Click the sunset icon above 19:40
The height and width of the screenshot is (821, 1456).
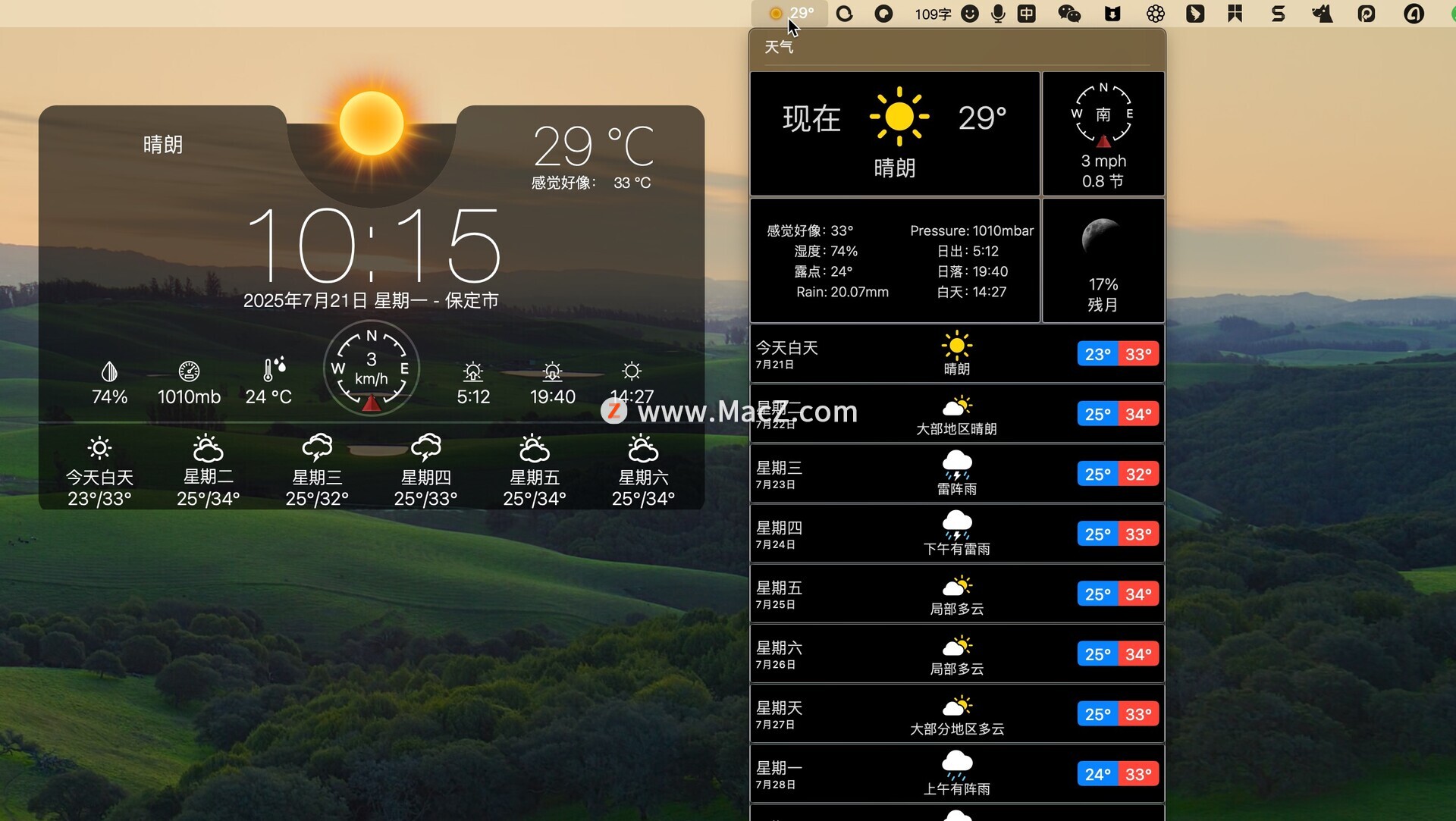[552, 371]
